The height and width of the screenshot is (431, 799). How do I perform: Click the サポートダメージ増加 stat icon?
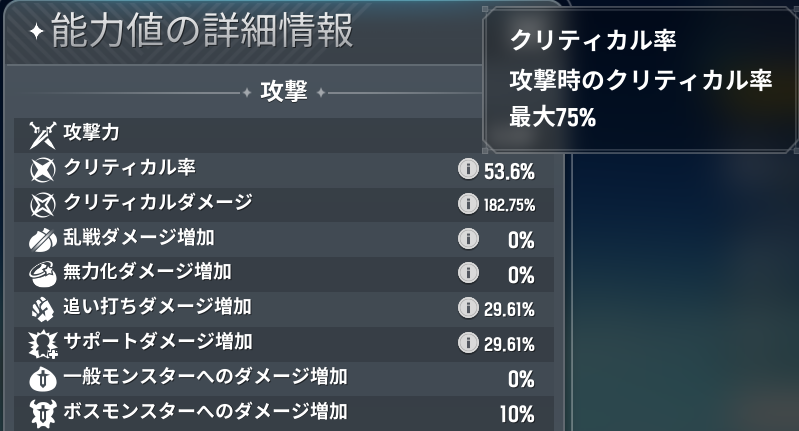pos(43,343)
